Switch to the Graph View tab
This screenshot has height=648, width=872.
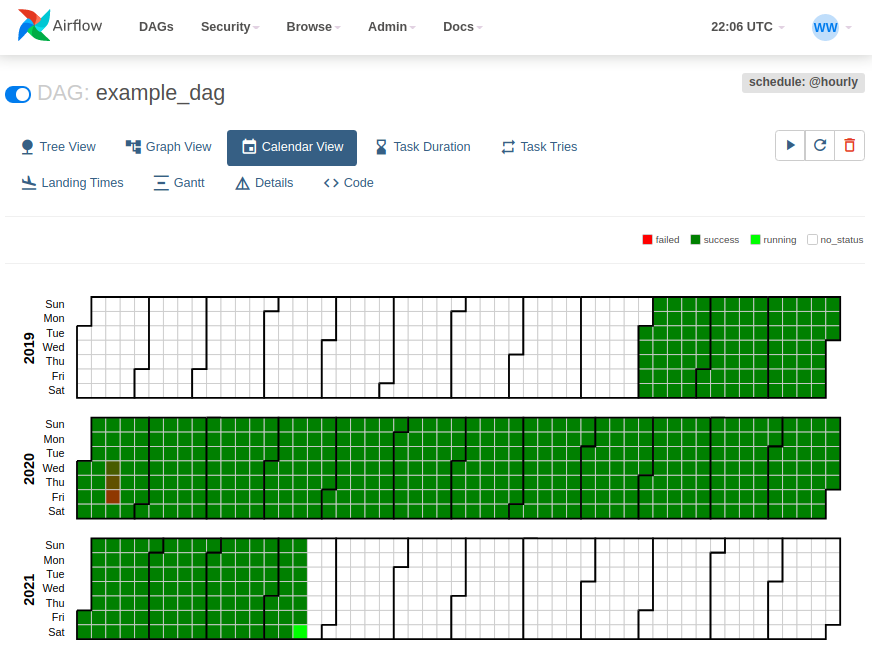(169, 147)
